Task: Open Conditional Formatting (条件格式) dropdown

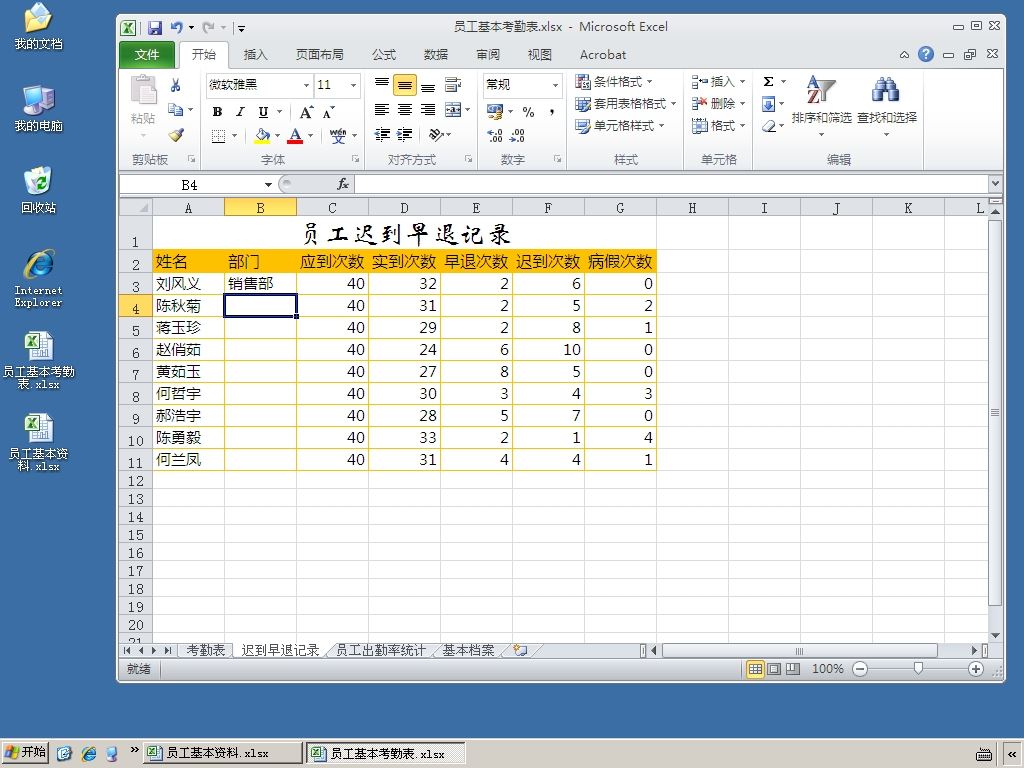Action: pyautogui.click(x=614, y=82)
